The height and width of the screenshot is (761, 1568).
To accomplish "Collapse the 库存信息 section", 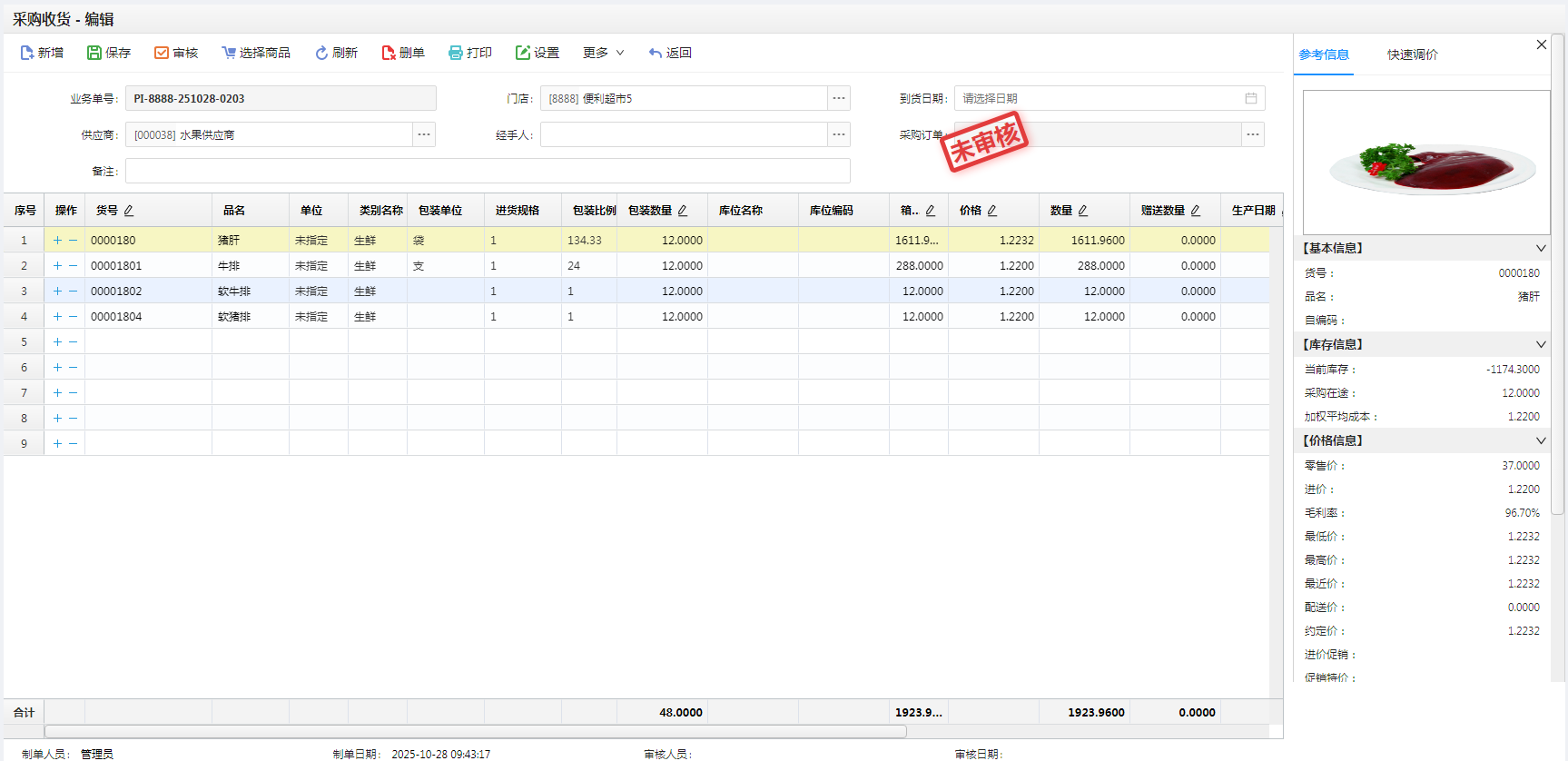I will click(1540, 344).
